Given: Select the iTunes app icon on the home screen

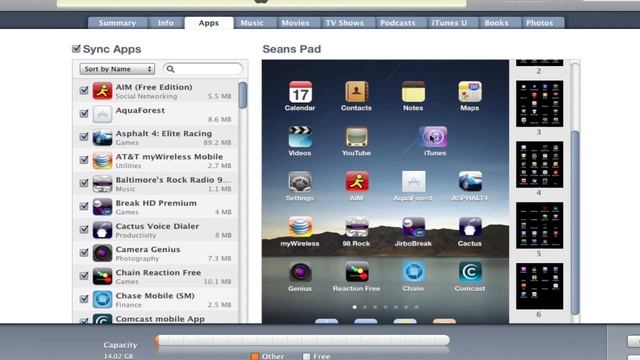Looking at the screenshot, I should click(x=434, y=137).
